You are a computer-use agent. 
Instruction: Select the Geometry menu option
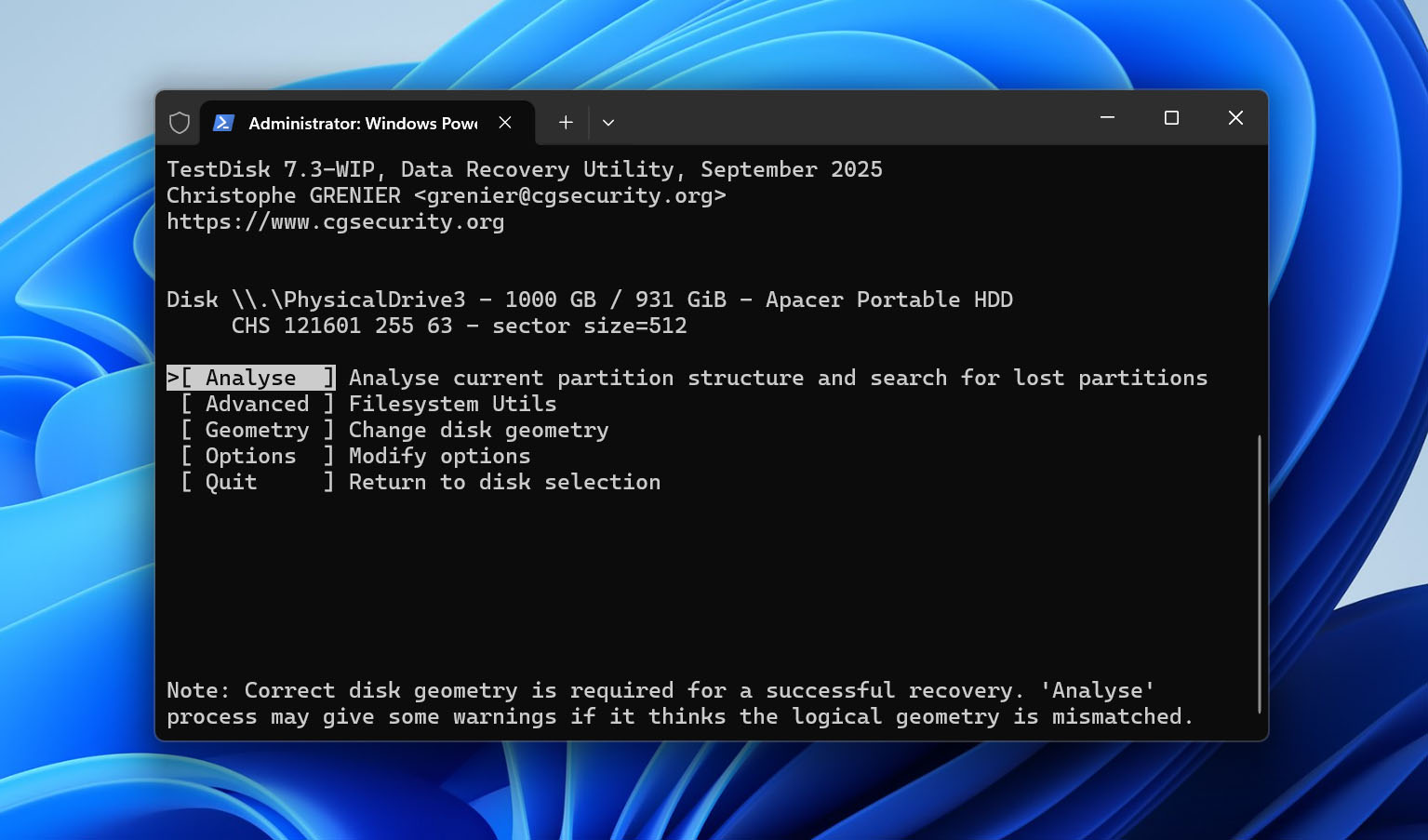pos(258,430)
